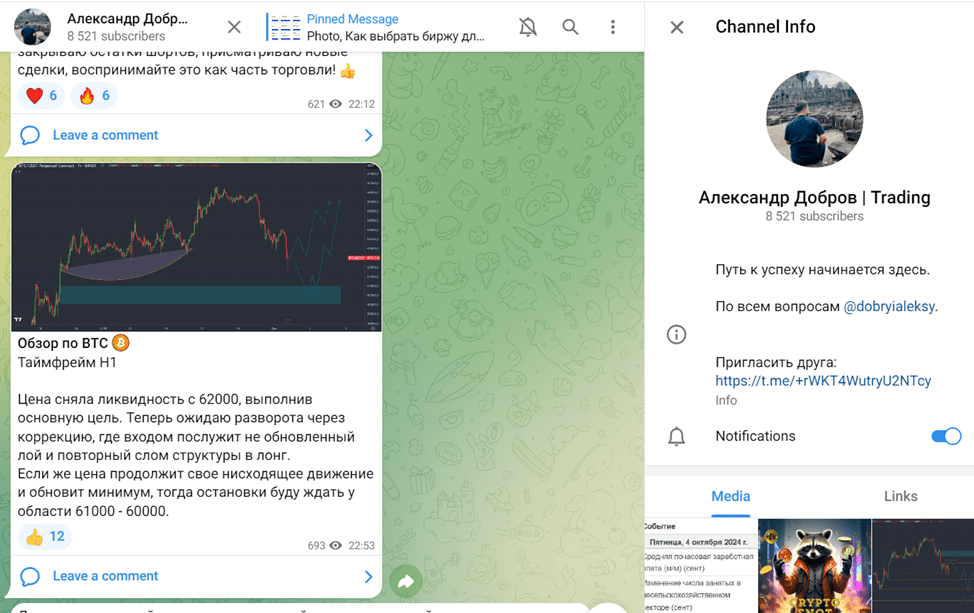Click the info circle icon in Channel Info
This screenshot has height=613, width=974.
pos(677,334)
